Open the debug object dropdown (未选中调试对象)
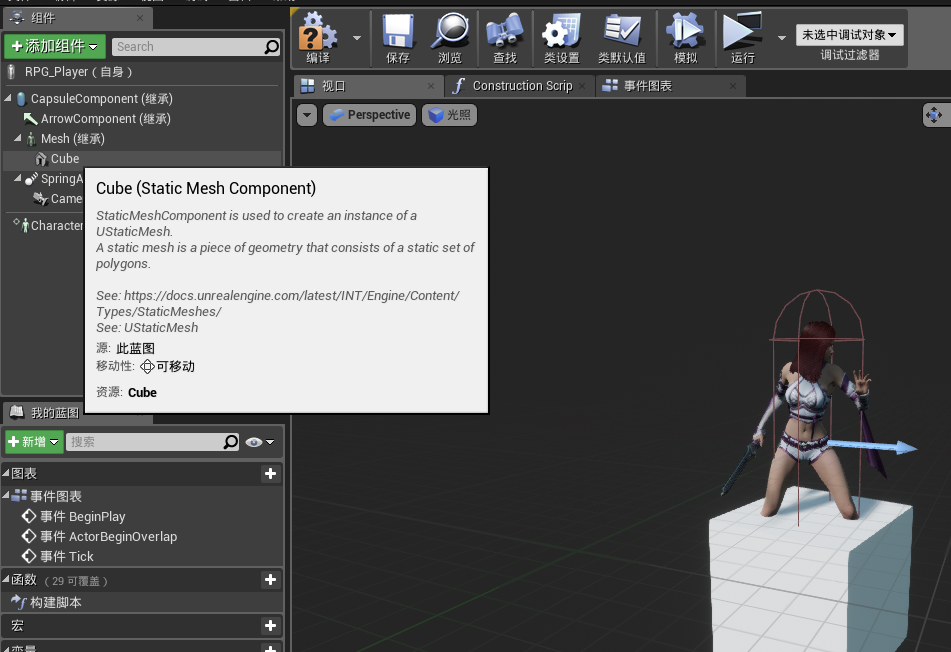This screenshot has width=951, height=652. (x=849, y=35)
